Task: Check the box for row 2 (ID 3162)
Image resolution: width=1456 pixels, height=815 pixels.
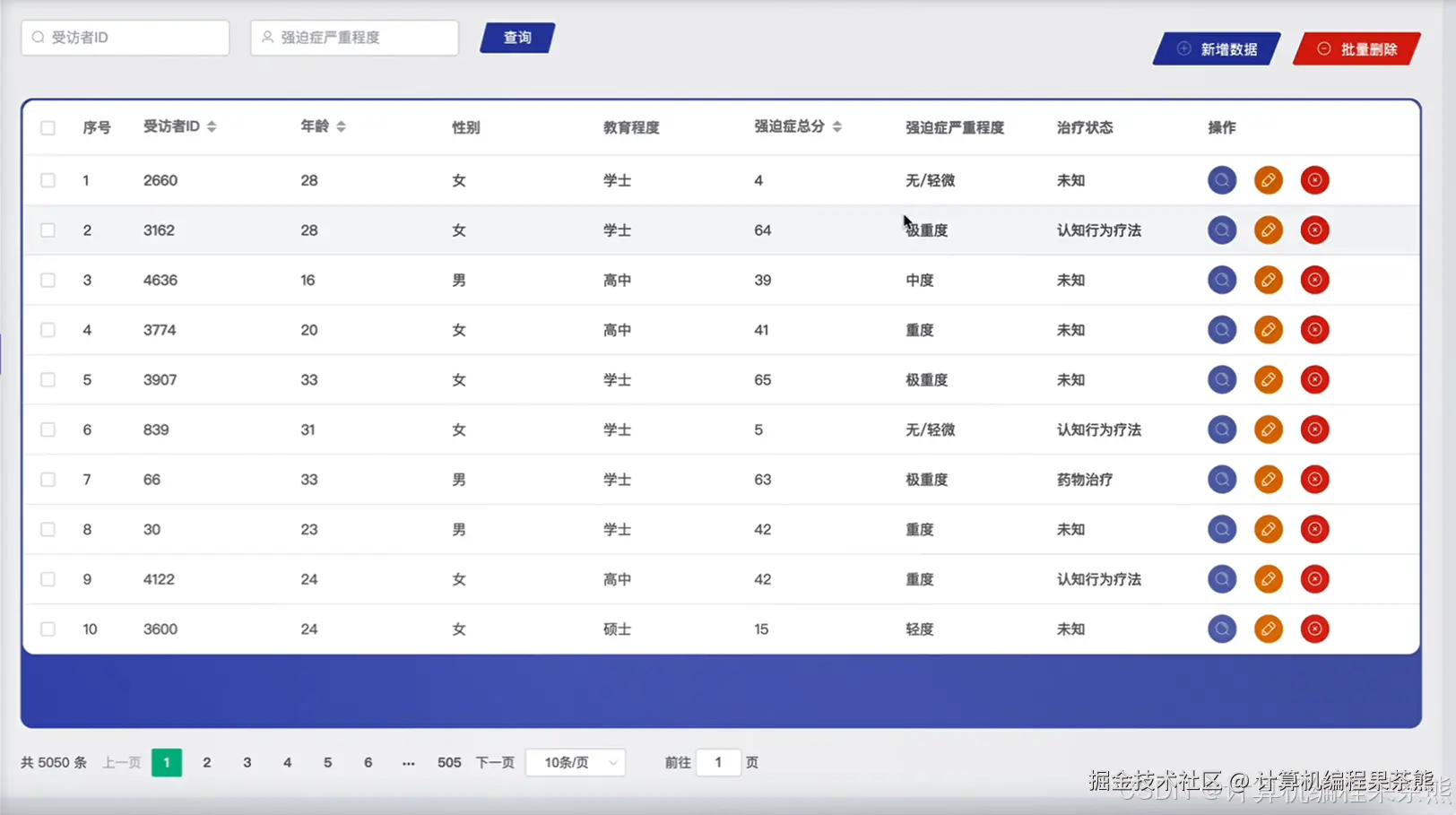Action: (48, 230)
